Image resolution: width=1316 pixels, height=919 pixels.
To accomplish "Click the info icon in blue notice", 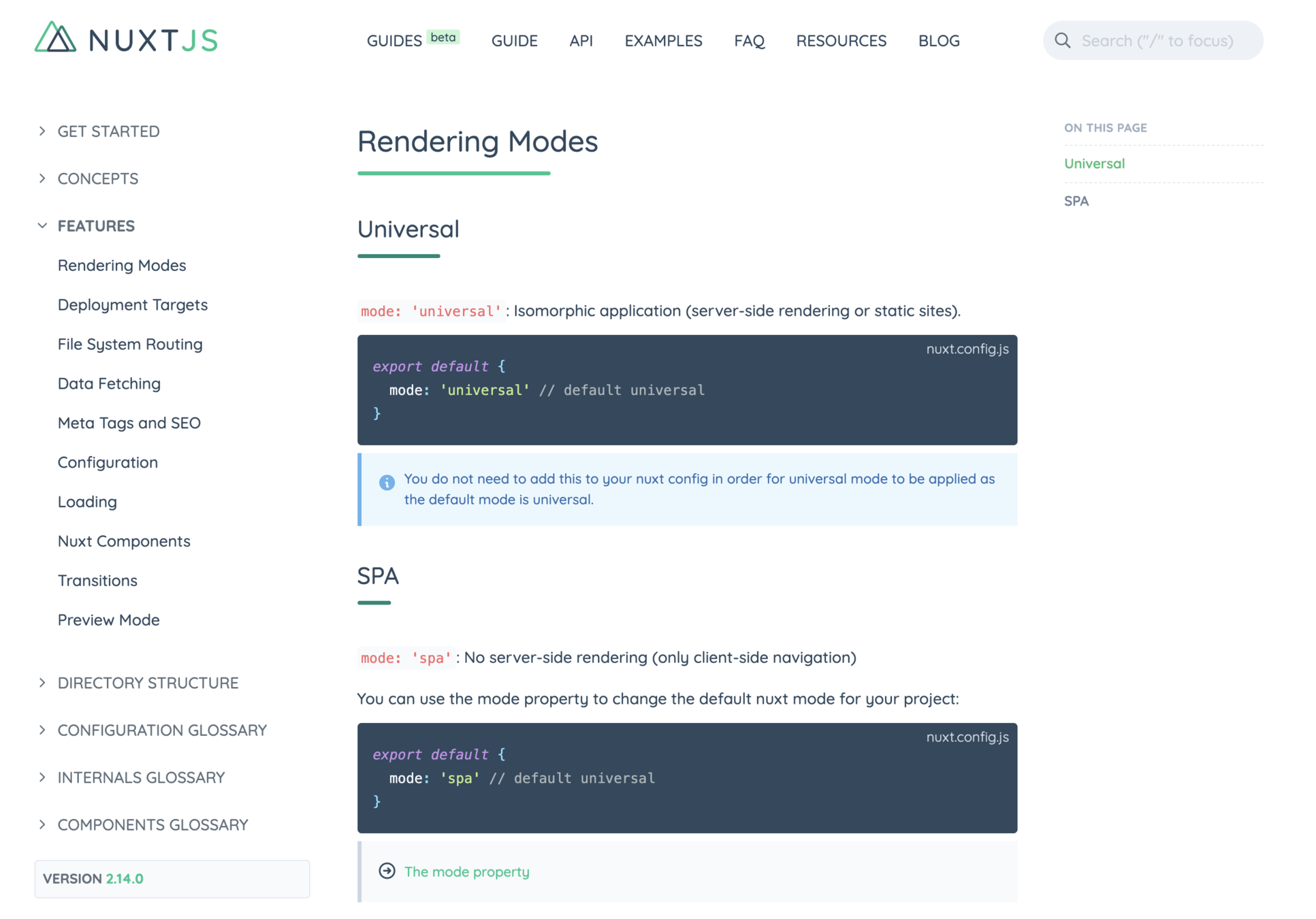I will (x=387, y=483).
